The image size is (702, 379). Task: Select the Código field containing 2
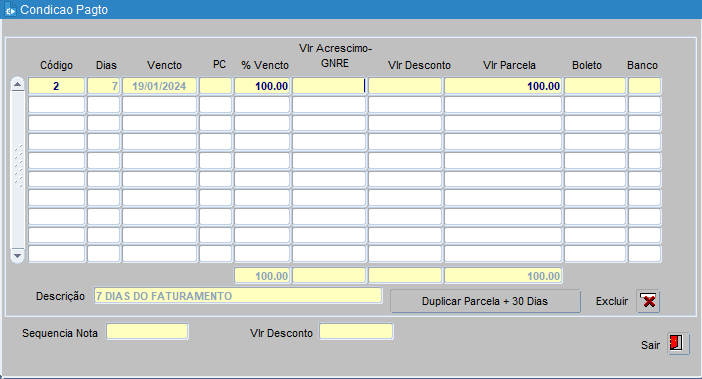pyautogui.click(x=56, y=86)
